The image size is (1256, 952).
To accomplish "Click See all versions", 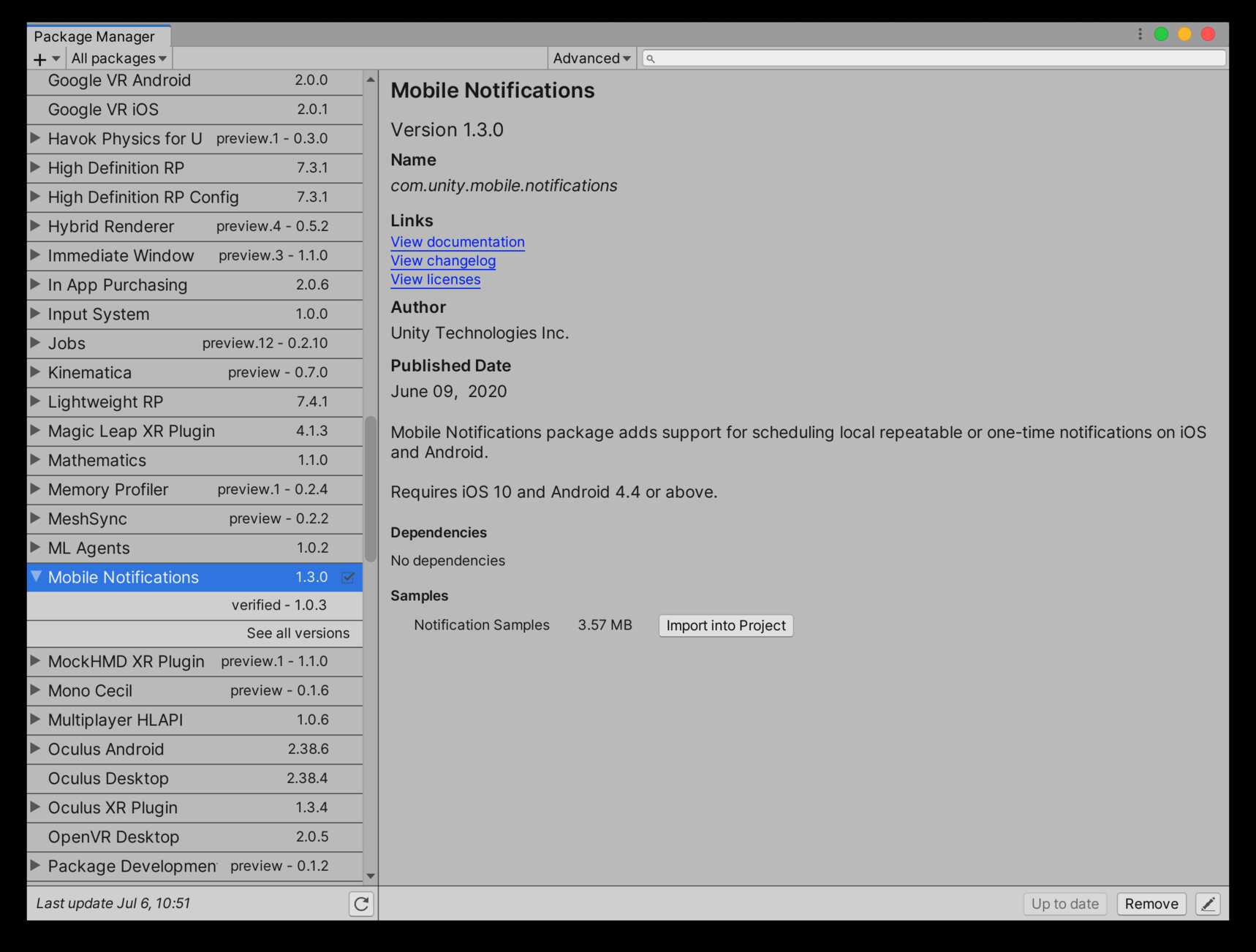I will (298, 632).
